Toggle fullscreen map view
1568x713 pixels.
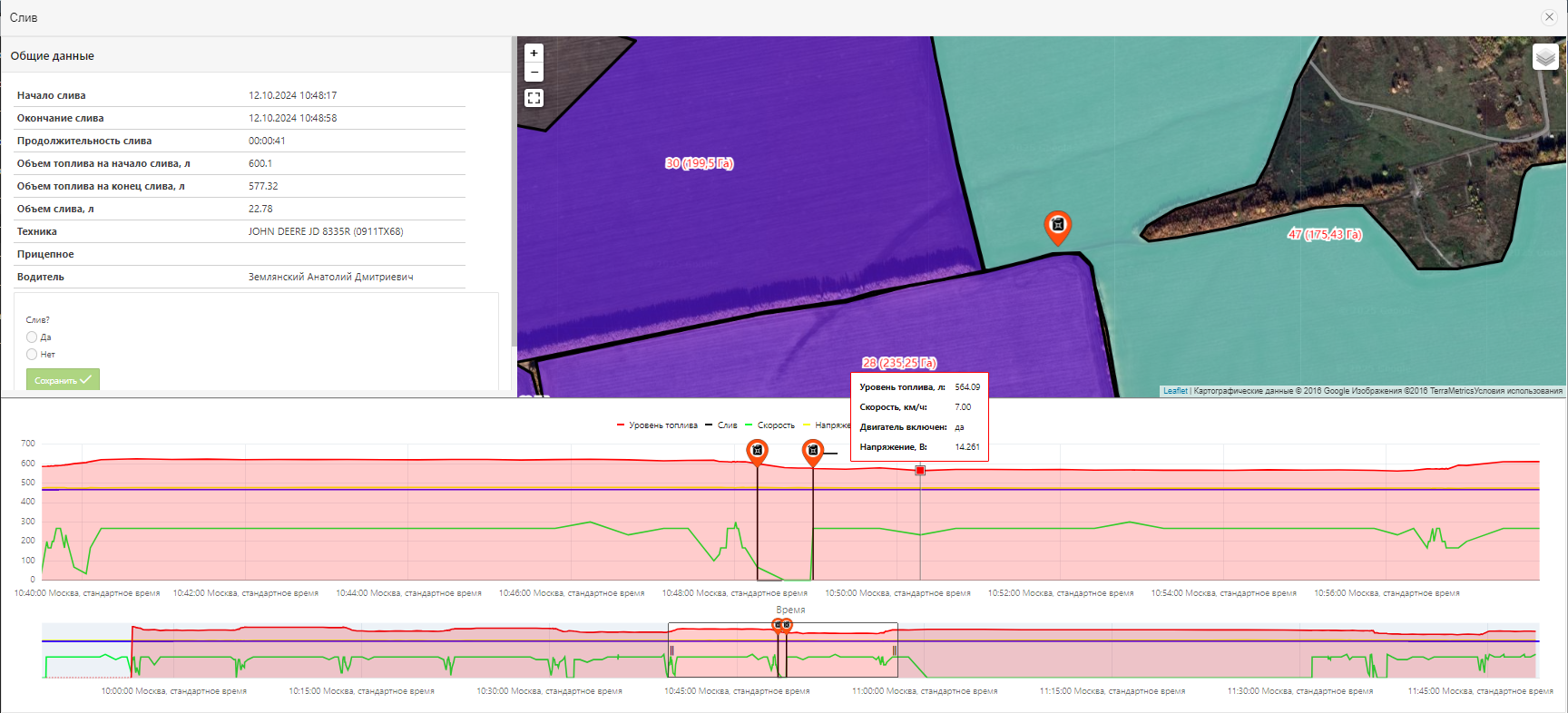(x=534, y=98)
